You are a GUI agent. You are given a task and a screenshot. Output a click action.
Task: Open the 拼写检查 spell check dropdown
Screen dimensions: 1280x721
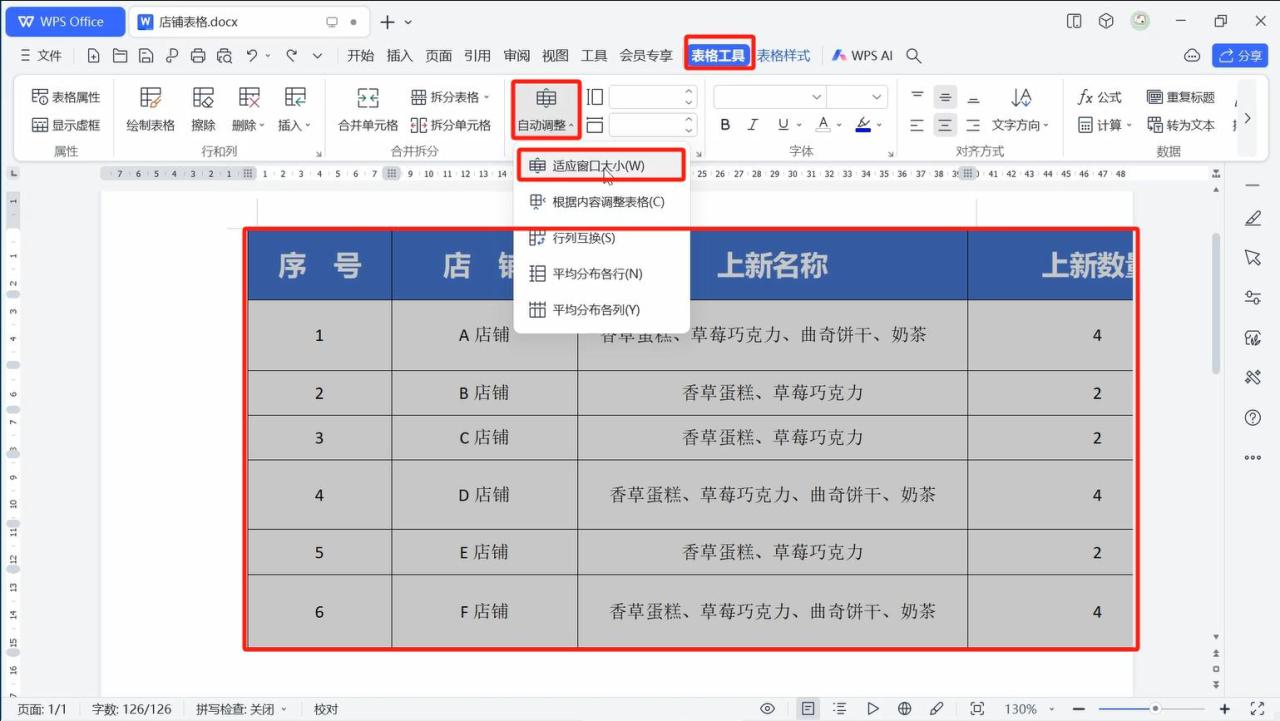[241, 709]
